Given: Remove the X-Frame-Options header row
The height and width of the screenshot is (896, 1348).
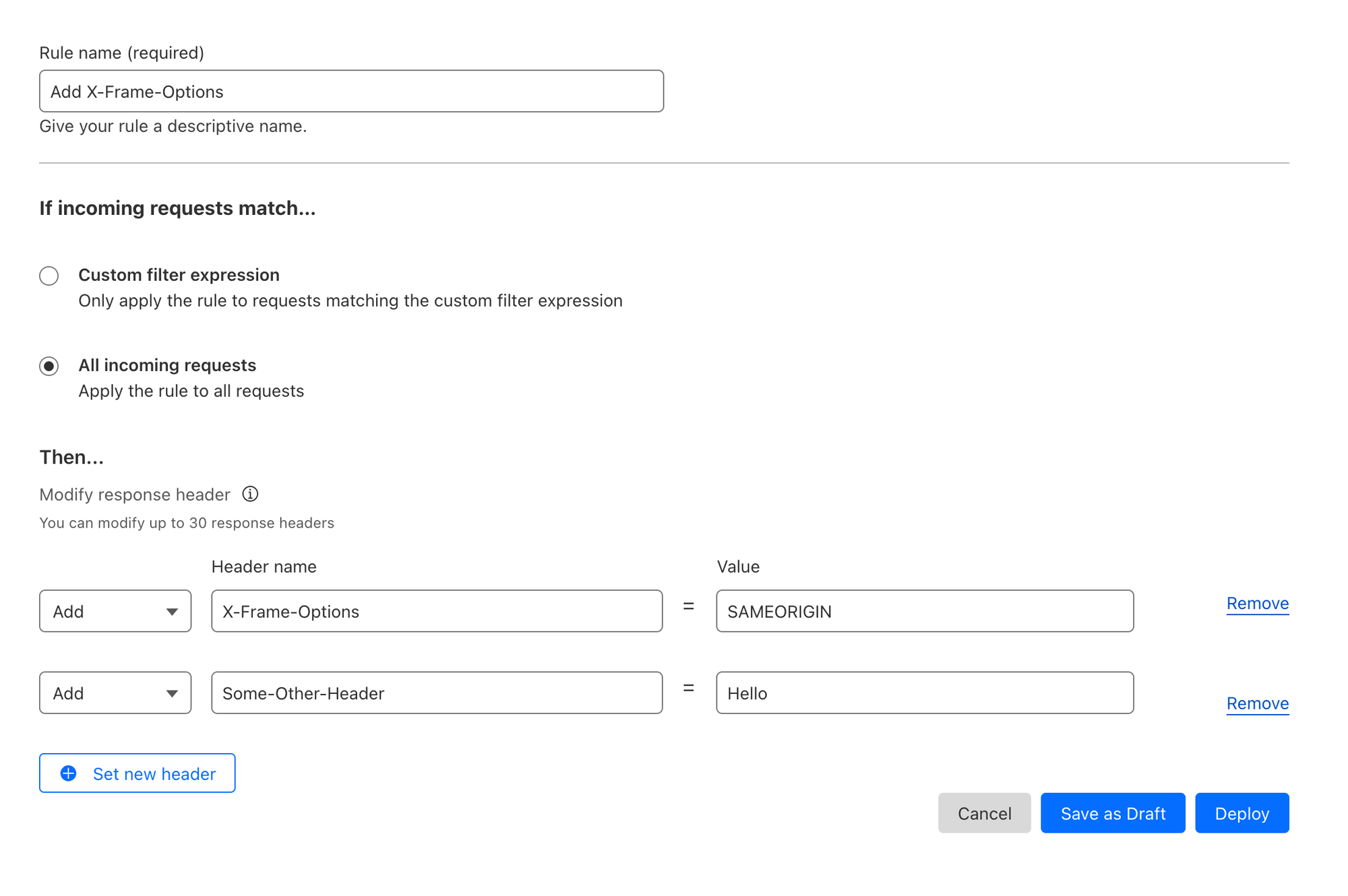Looking at the screenshot, I should tap(1257, 604).
